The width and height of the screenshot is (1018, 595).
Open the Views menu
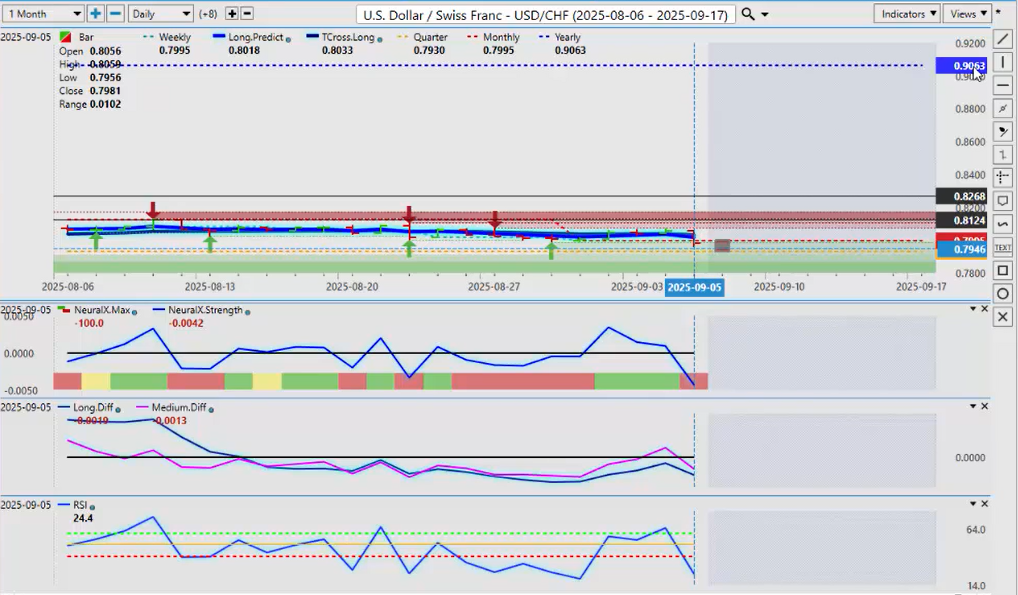coord(967,14)
